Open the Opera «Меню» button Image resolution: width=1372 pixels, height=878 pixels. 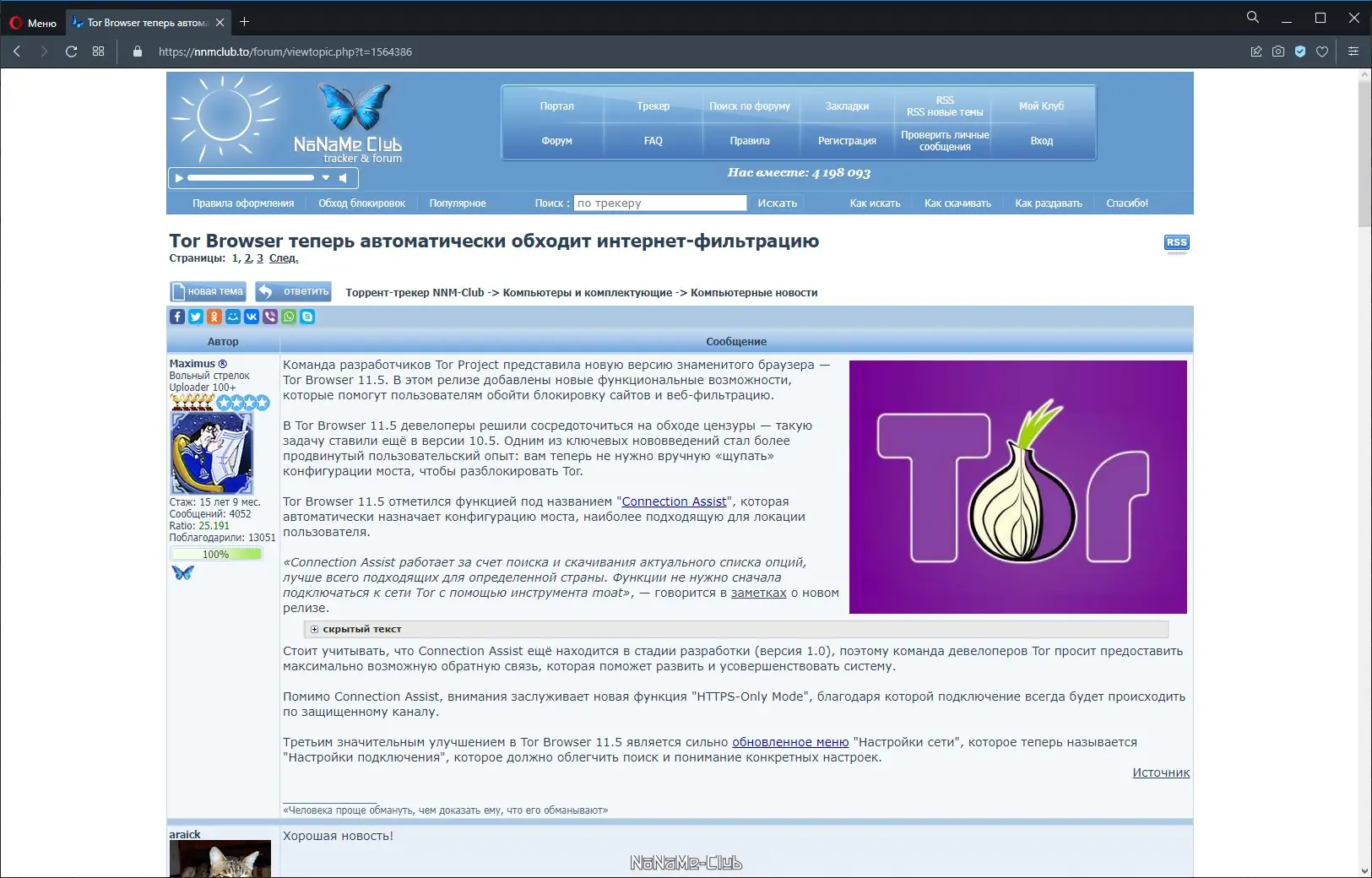tap(32, 22)
